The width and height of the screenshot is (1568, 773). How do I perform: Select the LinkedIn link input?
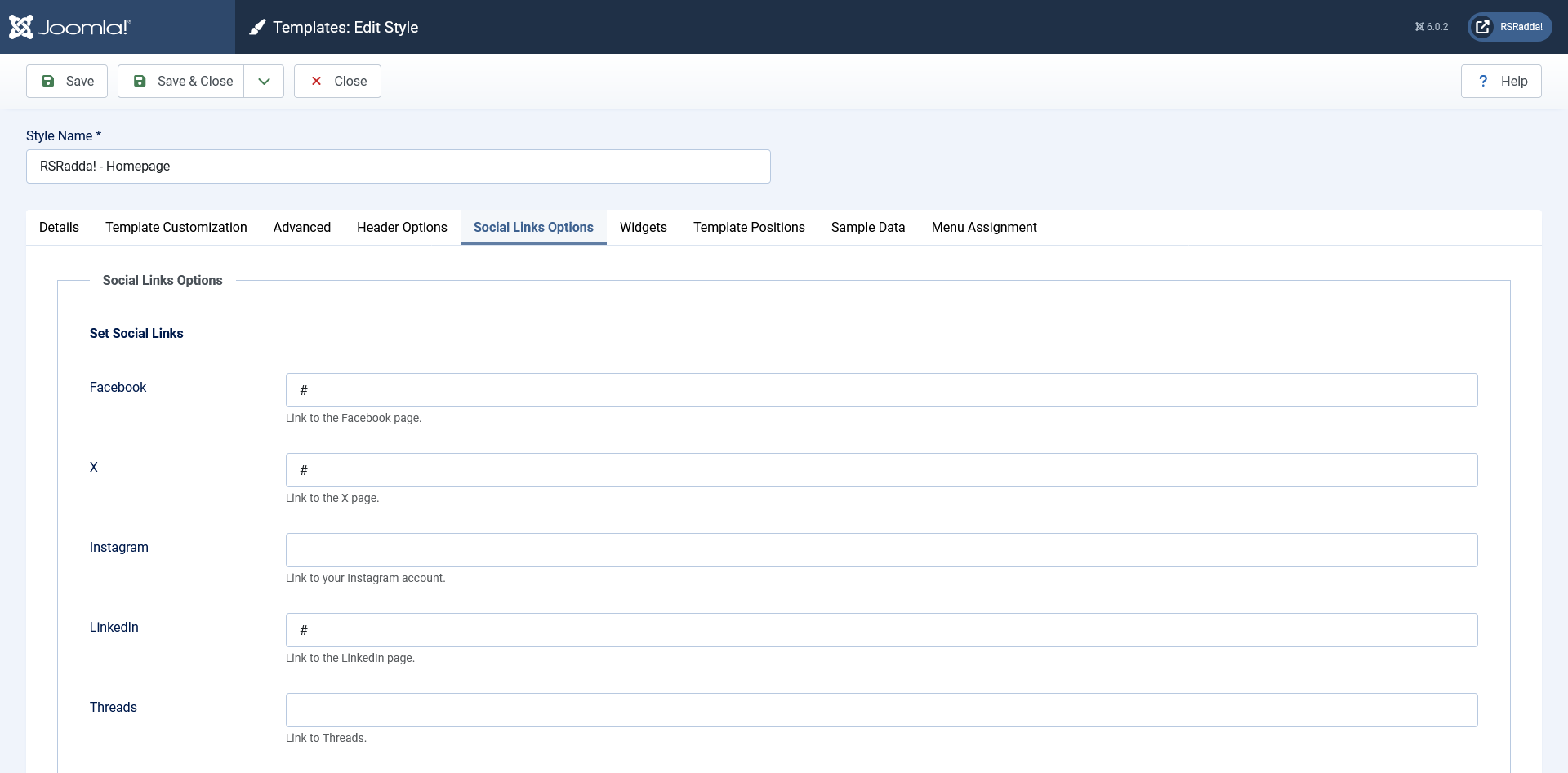(x=881, y=630)
